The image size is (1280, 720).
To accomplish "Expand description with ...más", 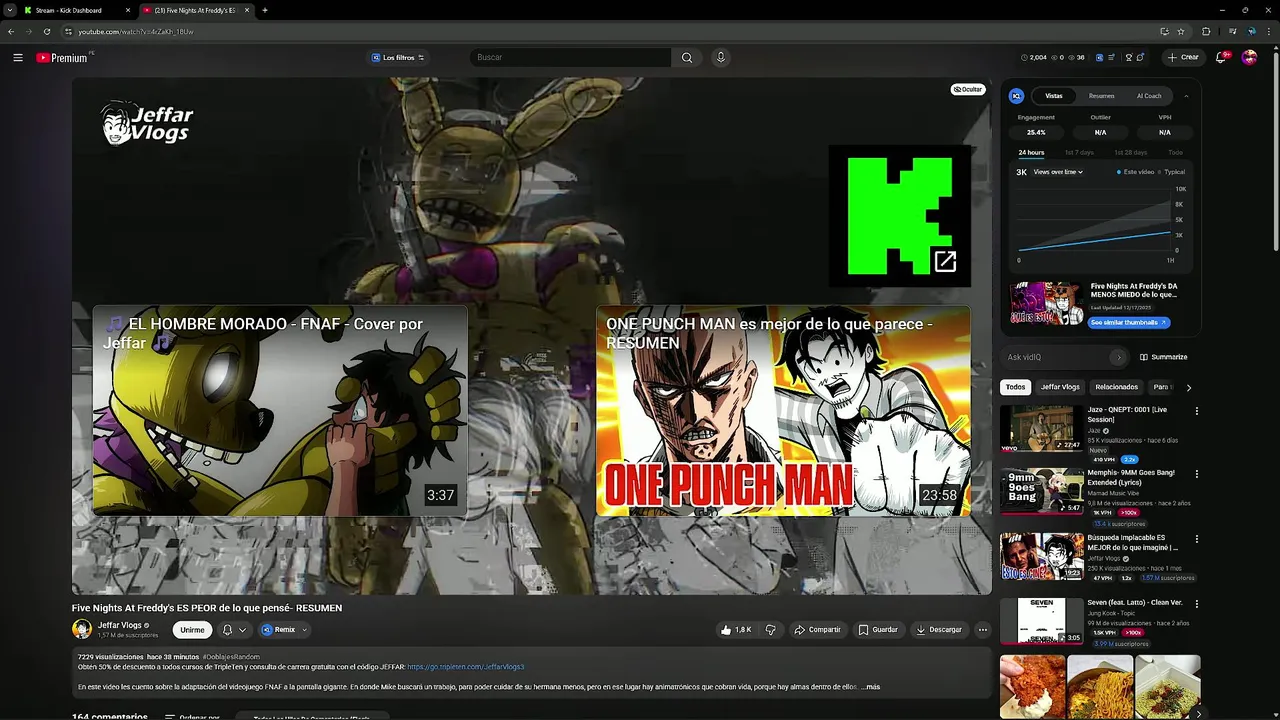I will pos(872,687).
